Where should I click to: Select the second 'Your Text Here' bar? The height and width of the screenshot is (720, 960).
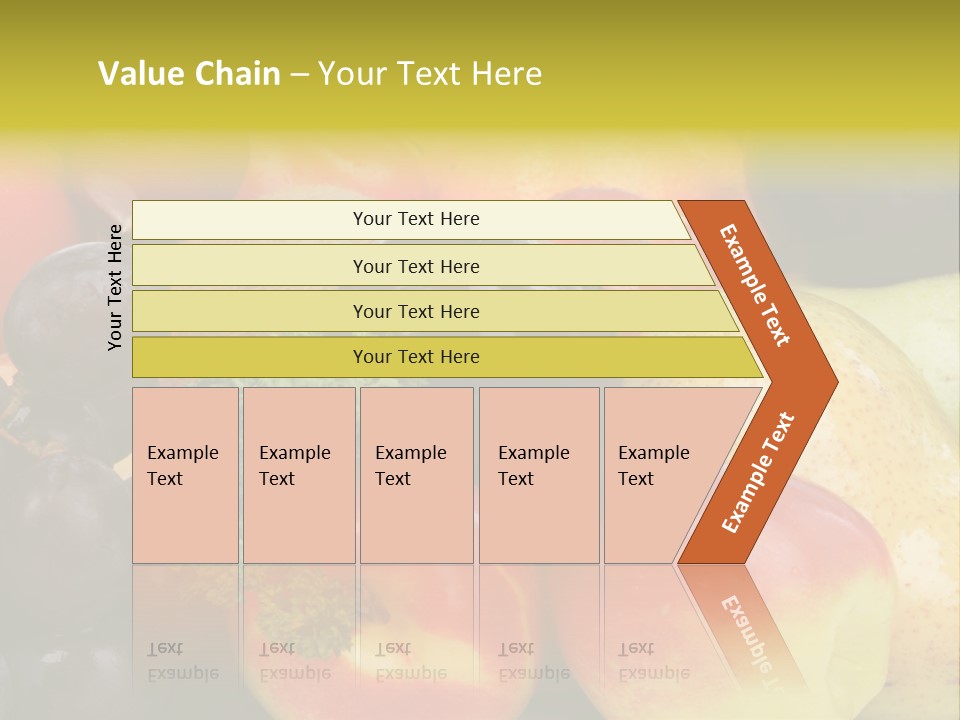[415, 266]
